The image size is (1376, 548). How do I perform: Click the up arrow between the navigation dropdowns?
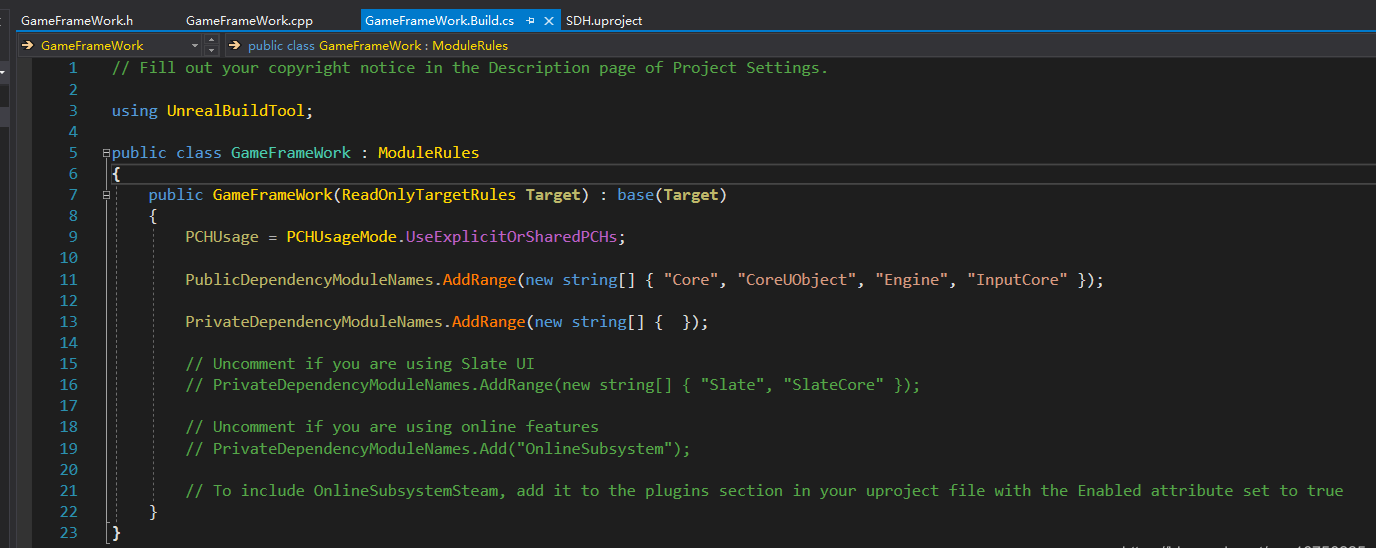coord(211,40)
